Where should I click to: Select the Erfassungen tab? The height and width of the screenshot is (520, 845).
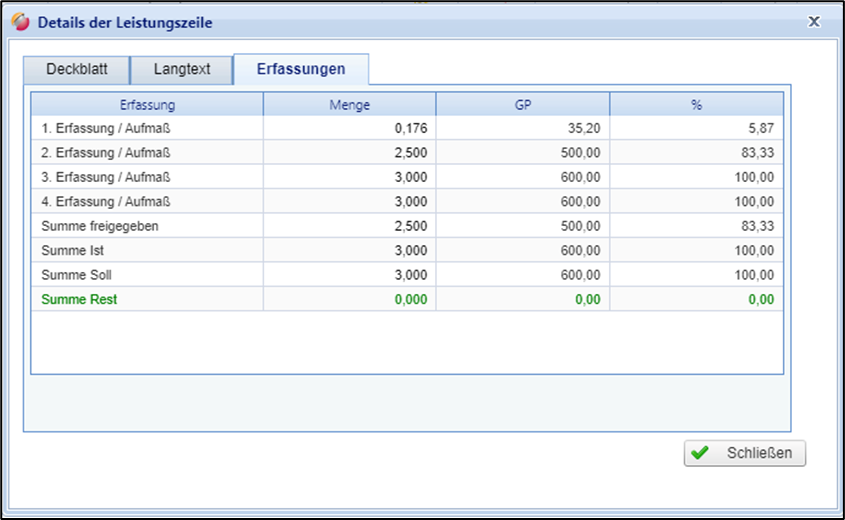(301, 70)
